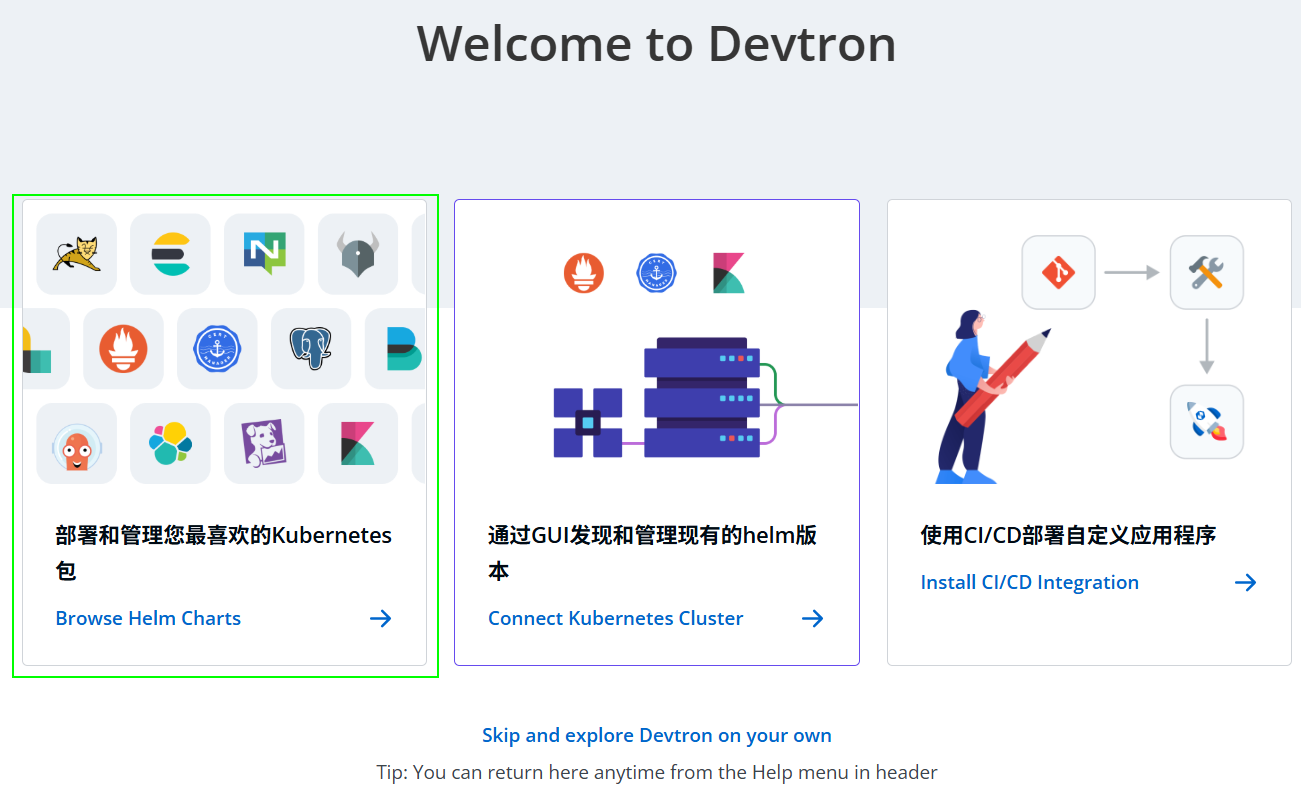Click arrow beside Browse Helm Charts
The width and height of the screenshot is (1301, 794).
click(x=380, y=618)
